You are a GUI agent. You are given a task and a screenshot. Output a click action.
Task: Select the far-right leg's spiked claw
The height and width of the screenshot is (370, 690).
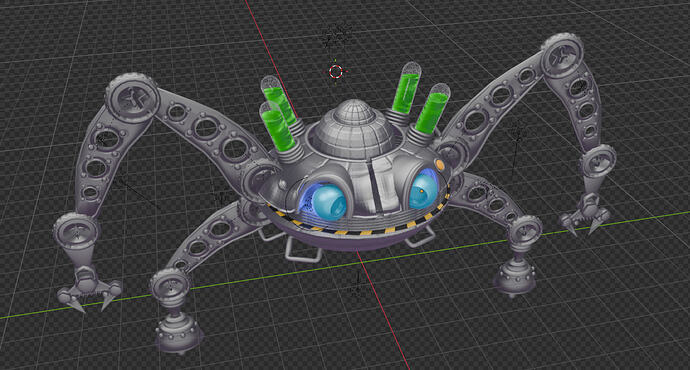pyautogui.click(x=585, y=216)
